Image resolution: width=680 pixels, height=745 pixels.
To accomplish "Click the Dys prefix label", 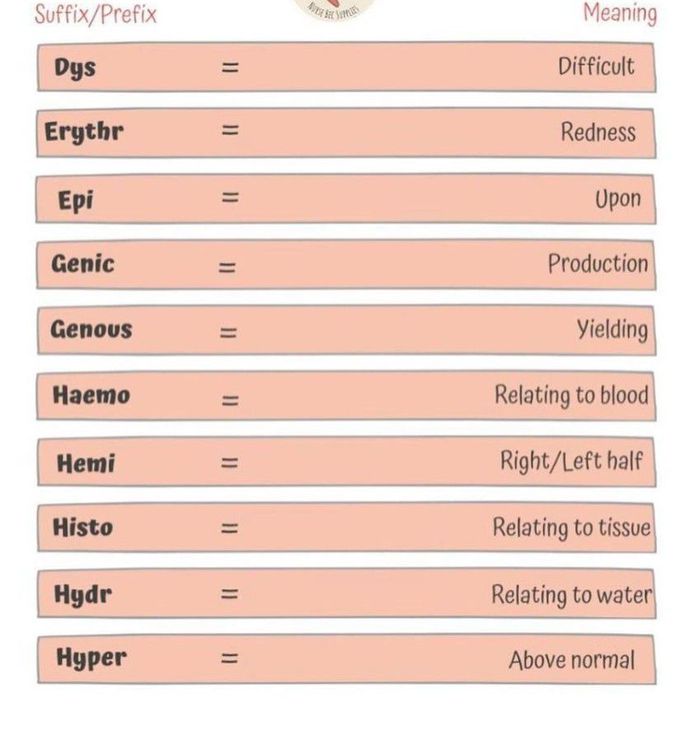I will 75,68.
